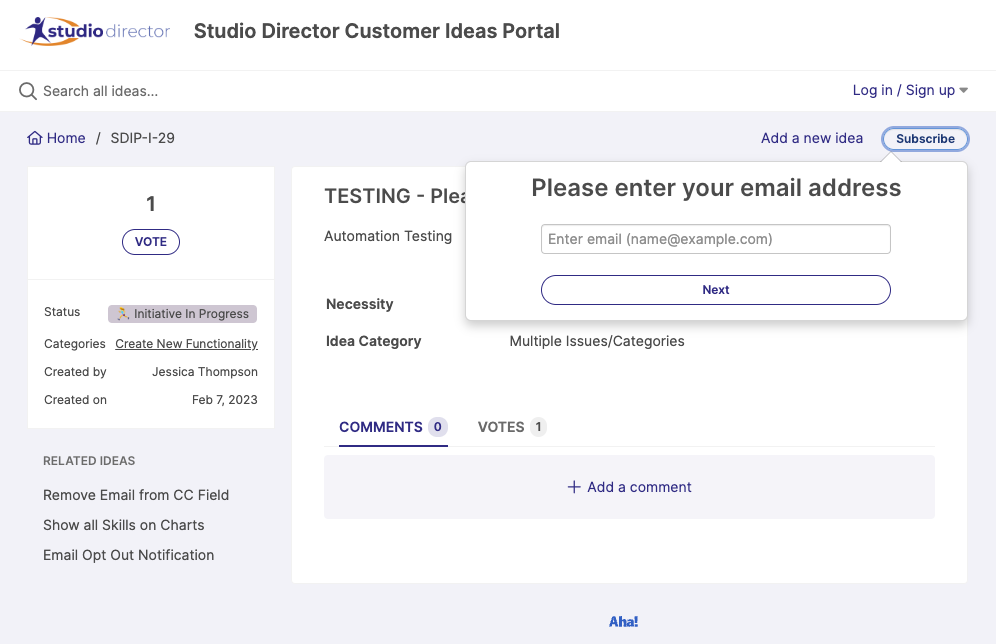Click the plus icon next to Add a comment

coord(573,487)
